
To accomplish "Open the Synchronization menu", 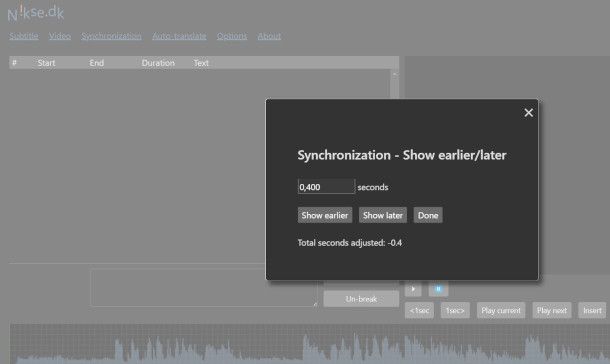I will point(111,36).
